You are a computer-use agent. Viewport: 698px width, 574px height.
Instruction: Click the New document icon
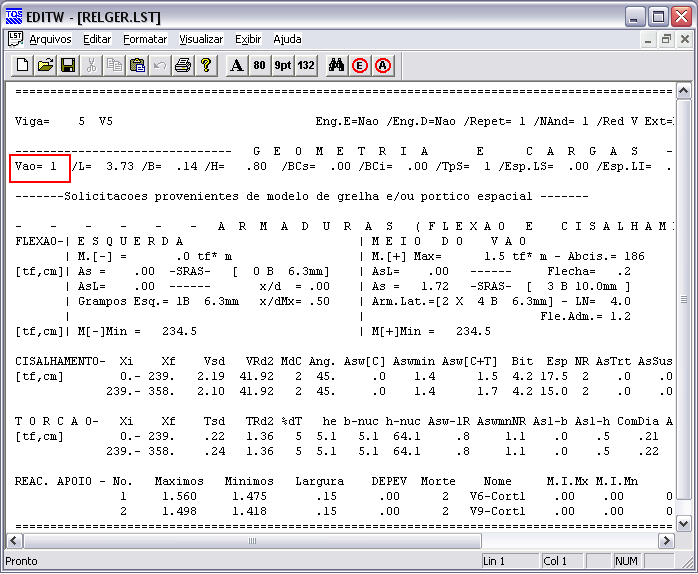pyautogui.click(x=22, y=65)
